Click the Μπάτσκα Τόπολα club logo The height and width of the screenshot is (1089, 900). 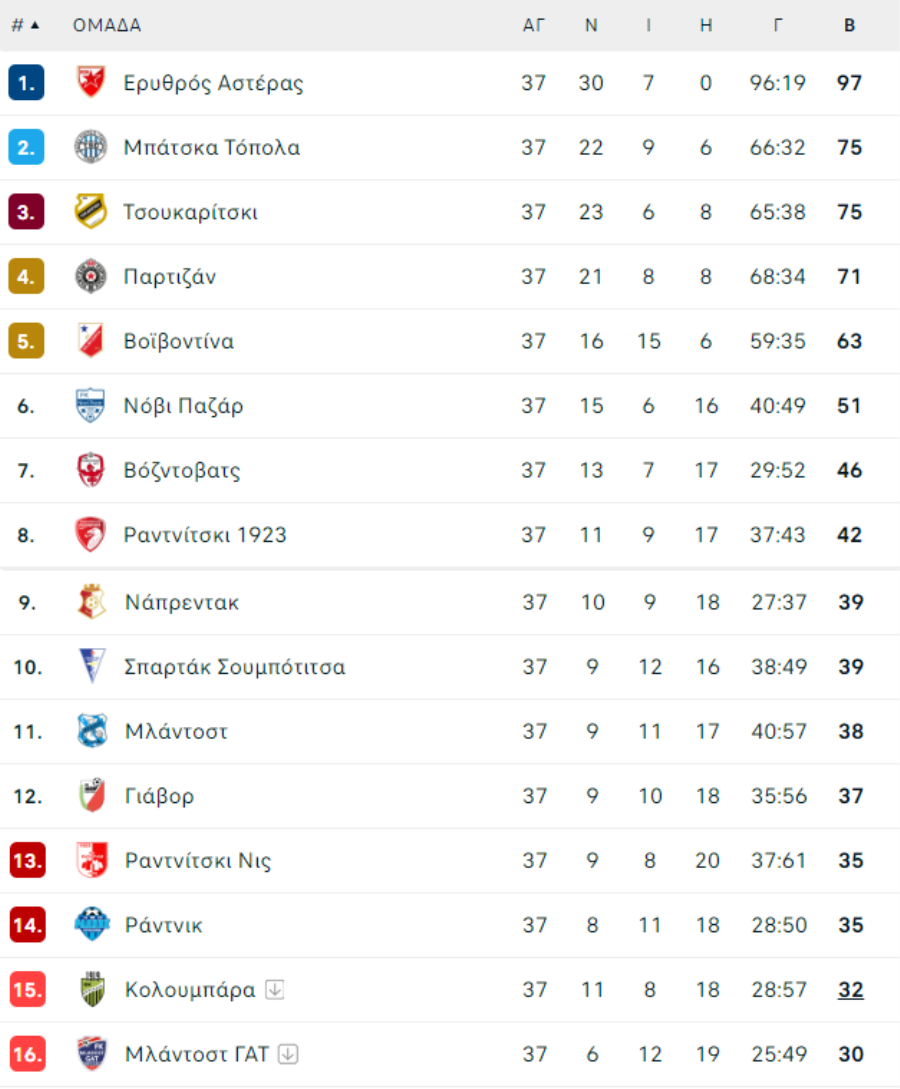[x=91, y=147]
